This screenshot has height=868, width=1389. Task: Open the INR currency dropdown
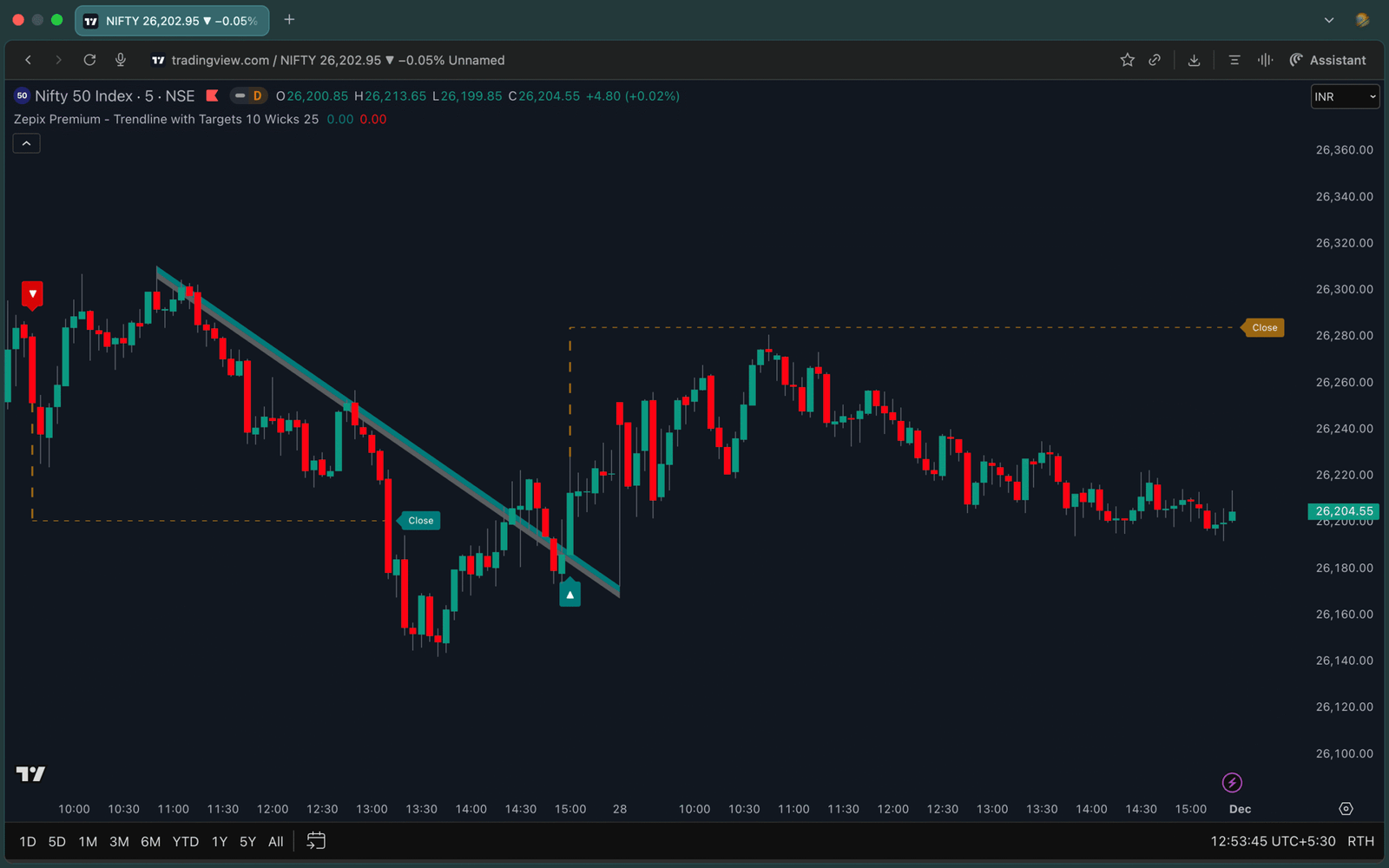pos(1344,96)
